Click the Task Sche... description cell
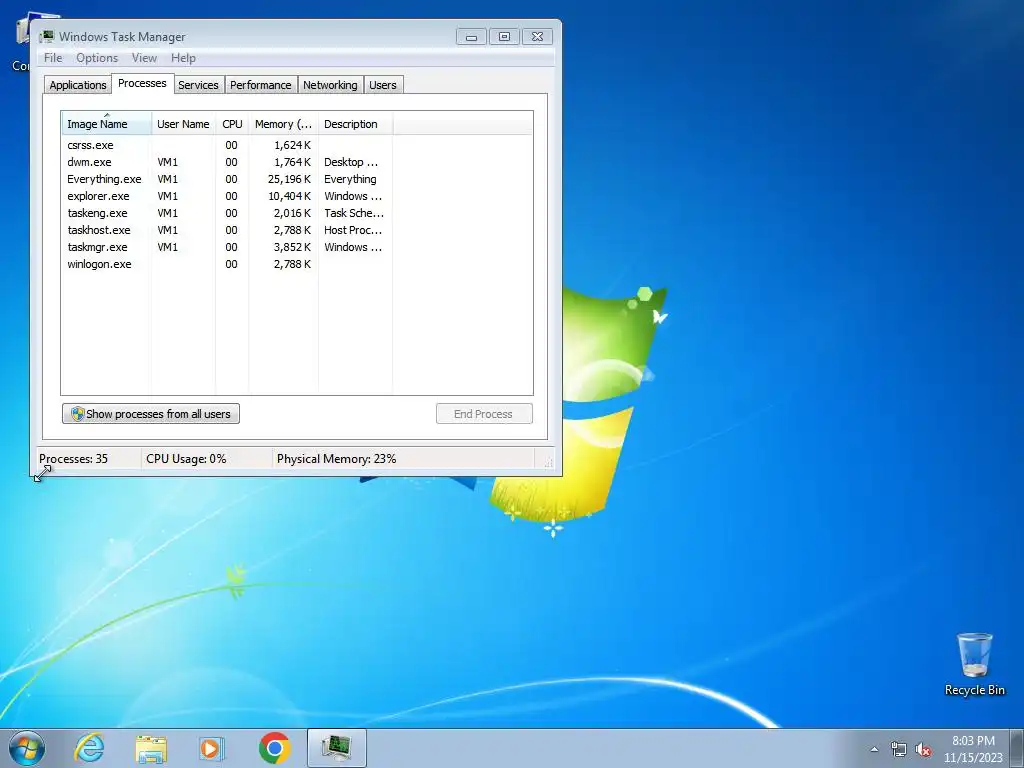1024x768 pixels. click(x=354, y=213)
